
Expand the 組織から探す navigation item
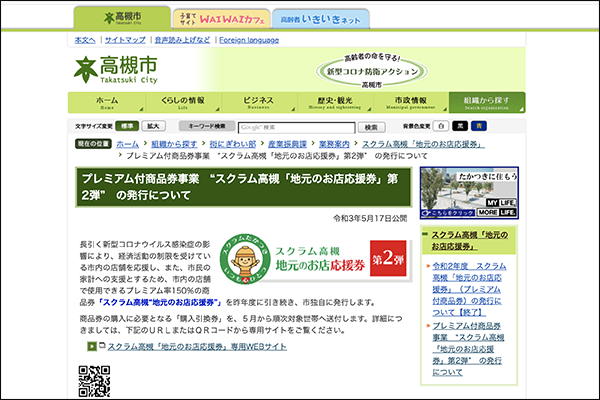coord(487,103)
